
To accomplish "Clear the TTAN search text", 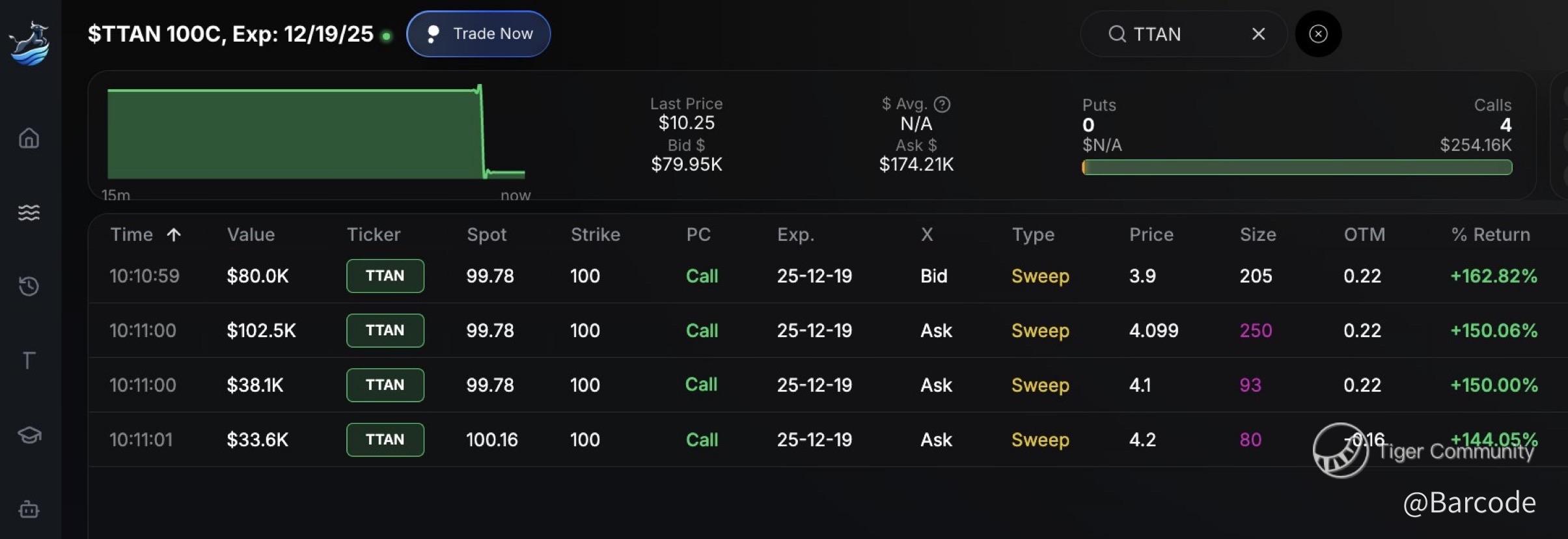I will coord(1258,34).
